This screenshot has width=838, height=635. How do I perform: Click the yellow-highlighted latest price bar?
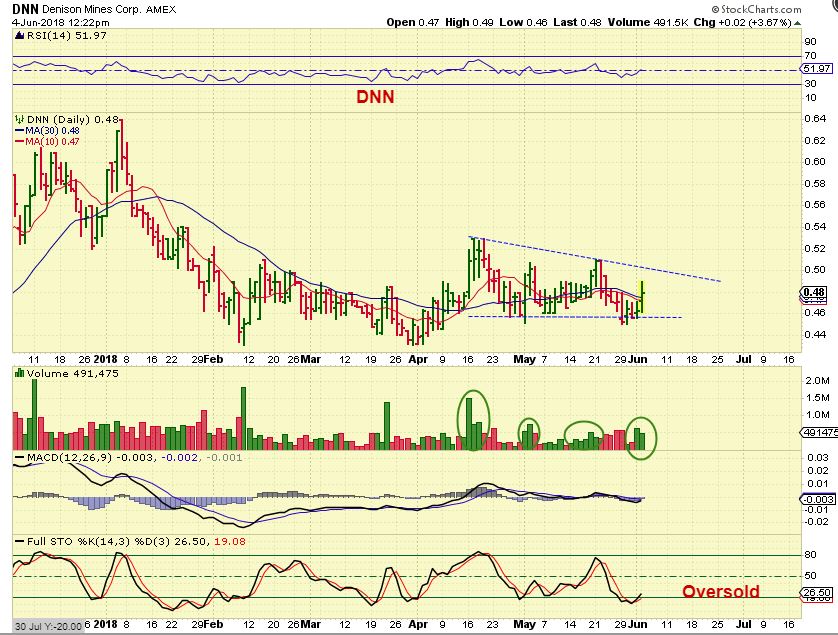[642, 297]
